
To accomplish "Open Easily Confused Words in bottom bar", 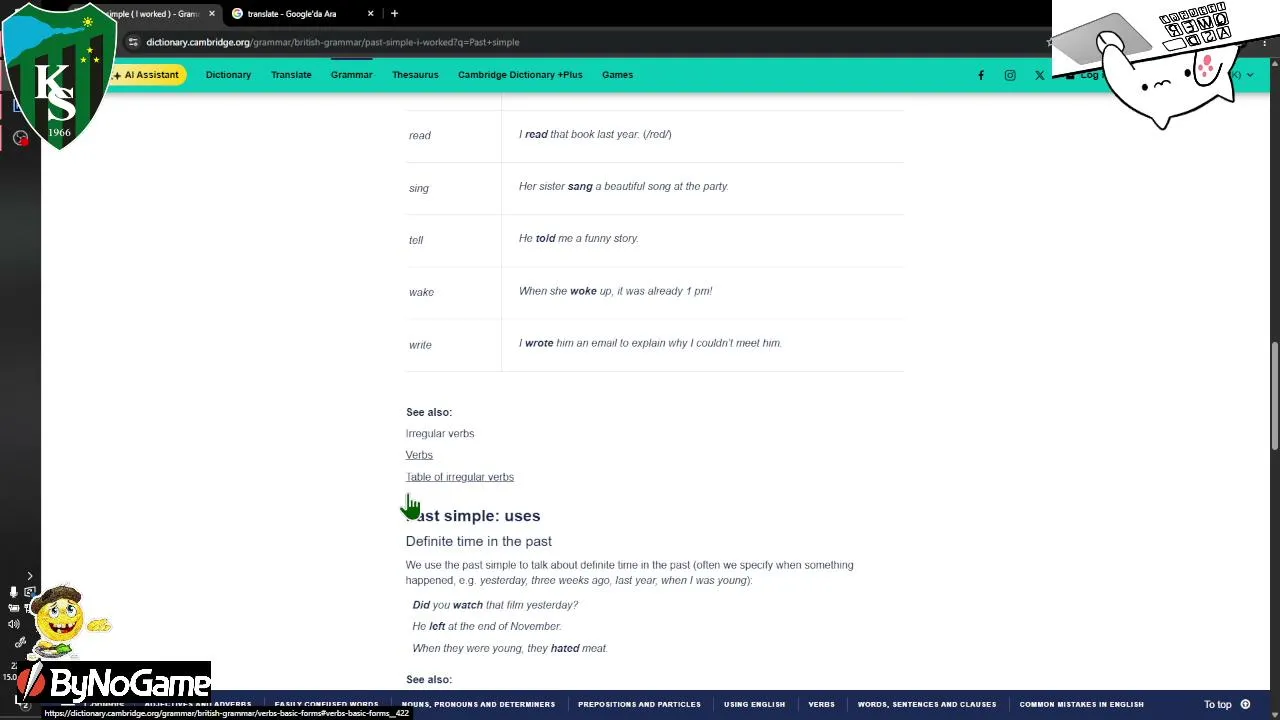I will 326,704.
